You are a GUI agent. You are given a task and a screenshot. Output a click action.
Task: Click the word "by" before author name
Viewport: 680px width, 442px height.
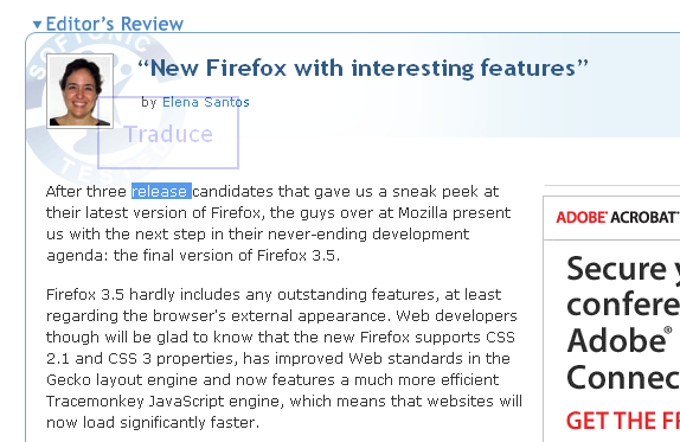(x=149, y=102)
